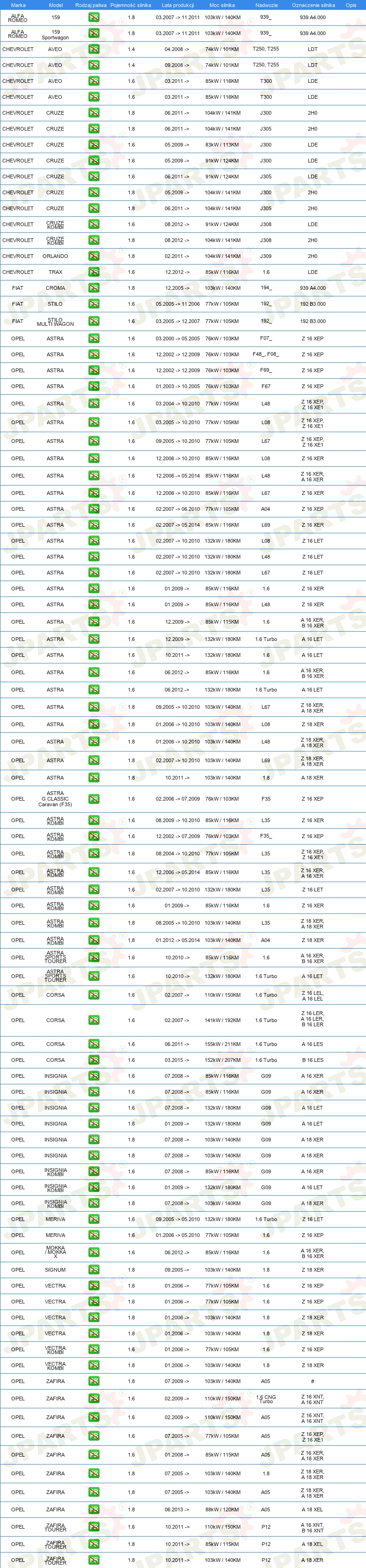Click the 06.2013 -> production date cell
Viewport: 366px width, 1568px height.
click(177, 1509)
